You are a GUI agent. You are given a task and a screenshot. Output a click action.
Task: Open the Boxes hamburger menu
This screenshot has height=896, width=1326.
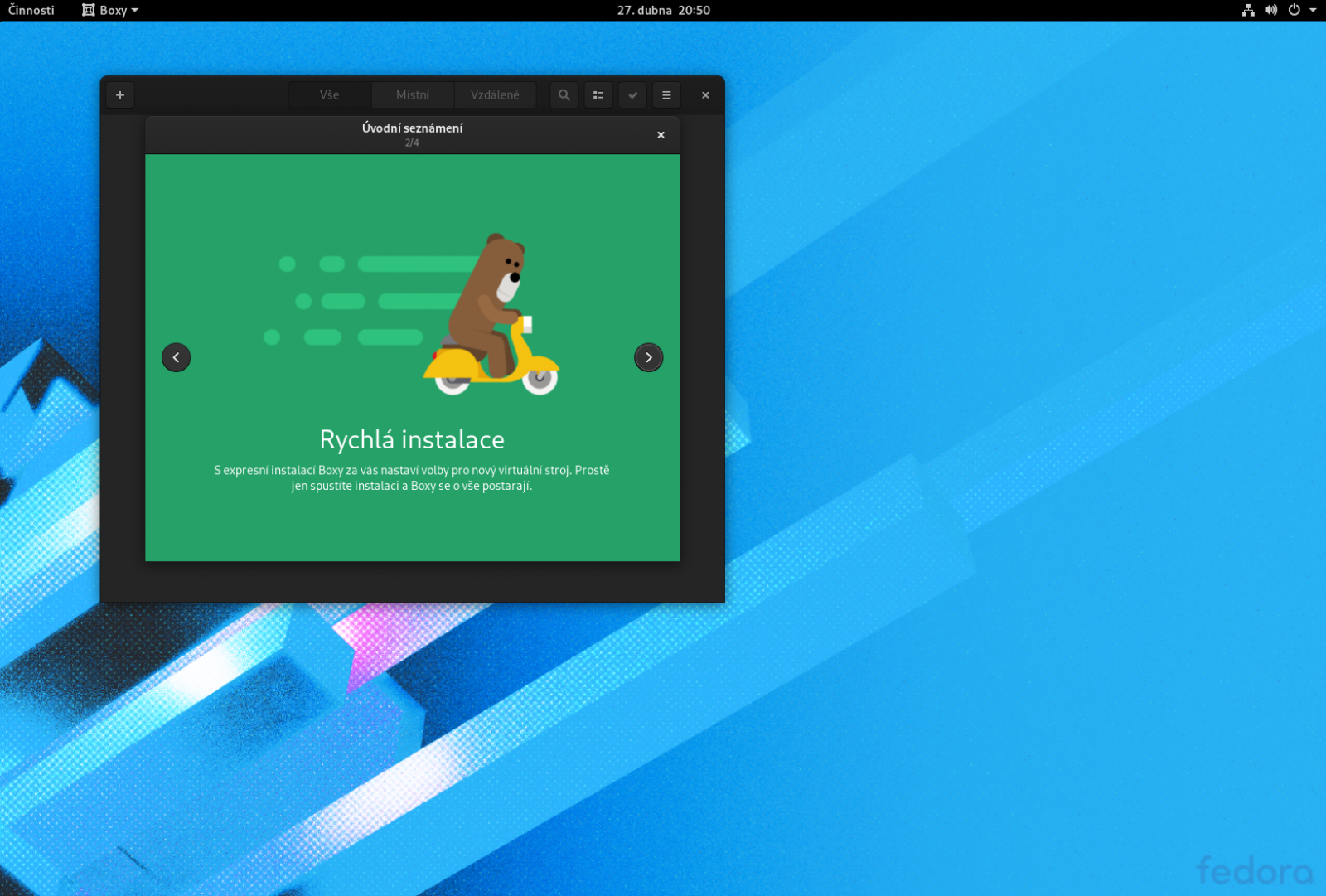click(666, 94)
